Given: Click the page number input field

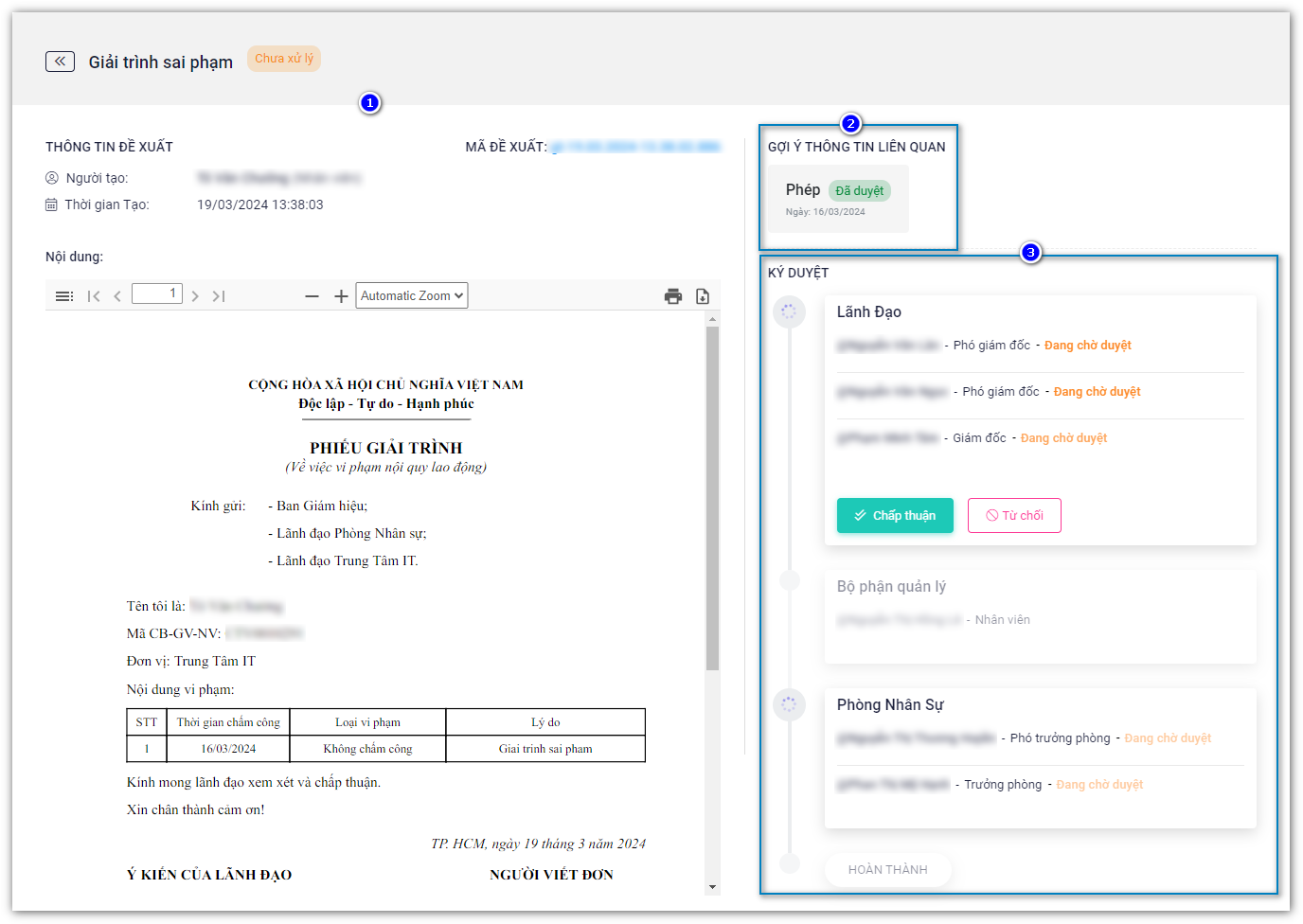Looking at the screenshot, I should coord(157,293).
